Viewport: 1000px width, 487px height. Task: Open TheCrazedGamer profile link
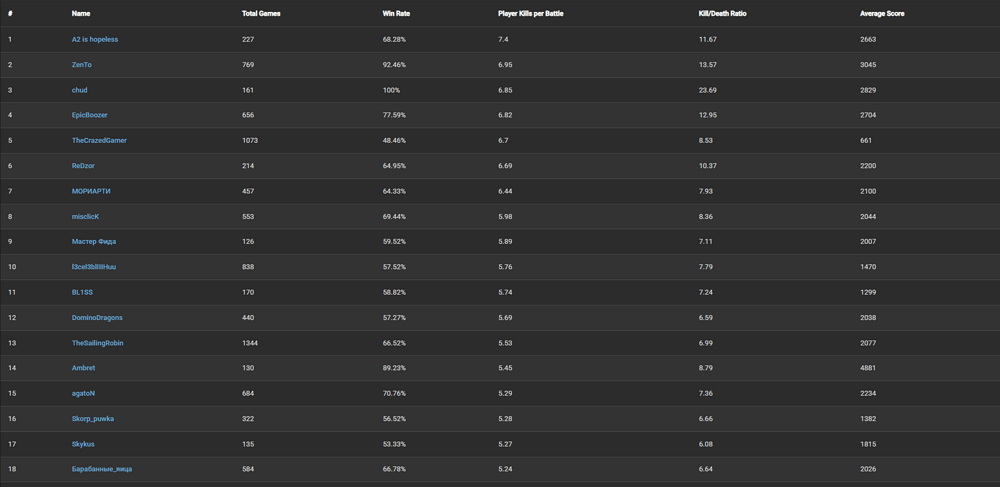pyautogui.click(x=99, y=140)
